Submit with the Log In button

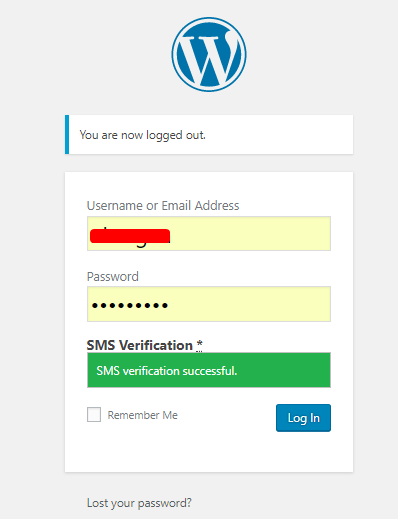point(303,418)
